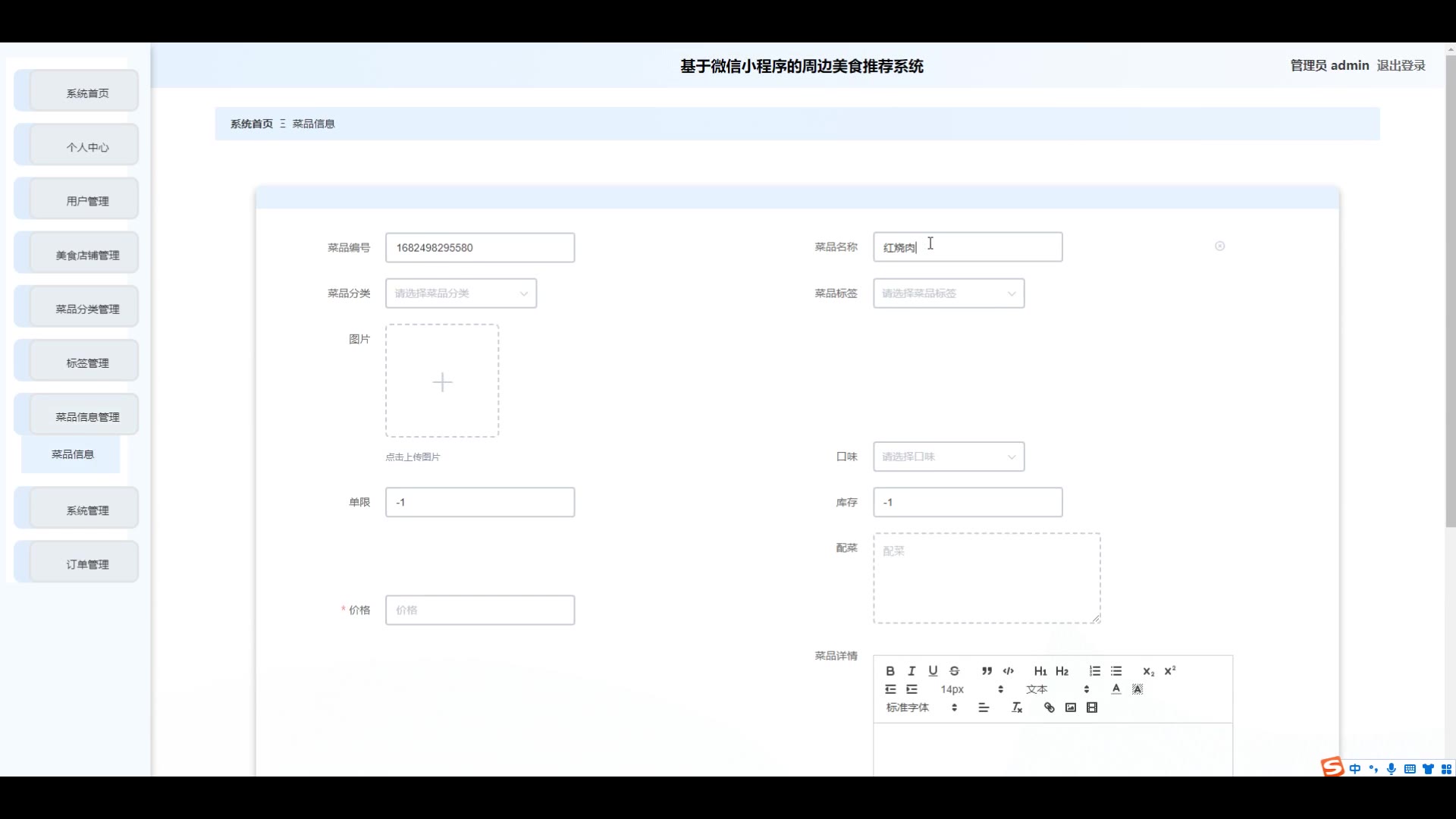Open 美食店铺管理 sidebar menu
This screenshot has width=1456, height=819.
pos(86,256)
